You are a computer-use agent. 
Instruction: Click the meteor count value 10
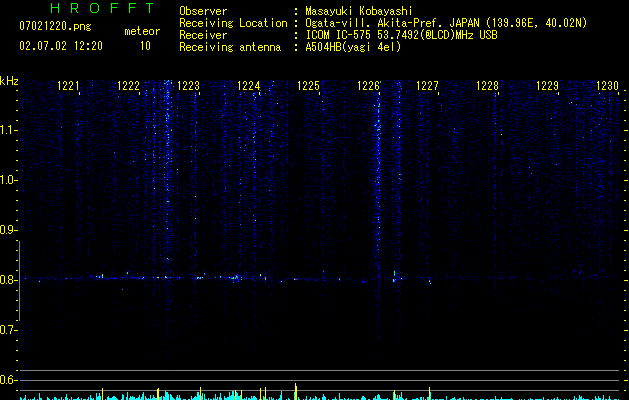pyautogui.click(x=145, y=46)
